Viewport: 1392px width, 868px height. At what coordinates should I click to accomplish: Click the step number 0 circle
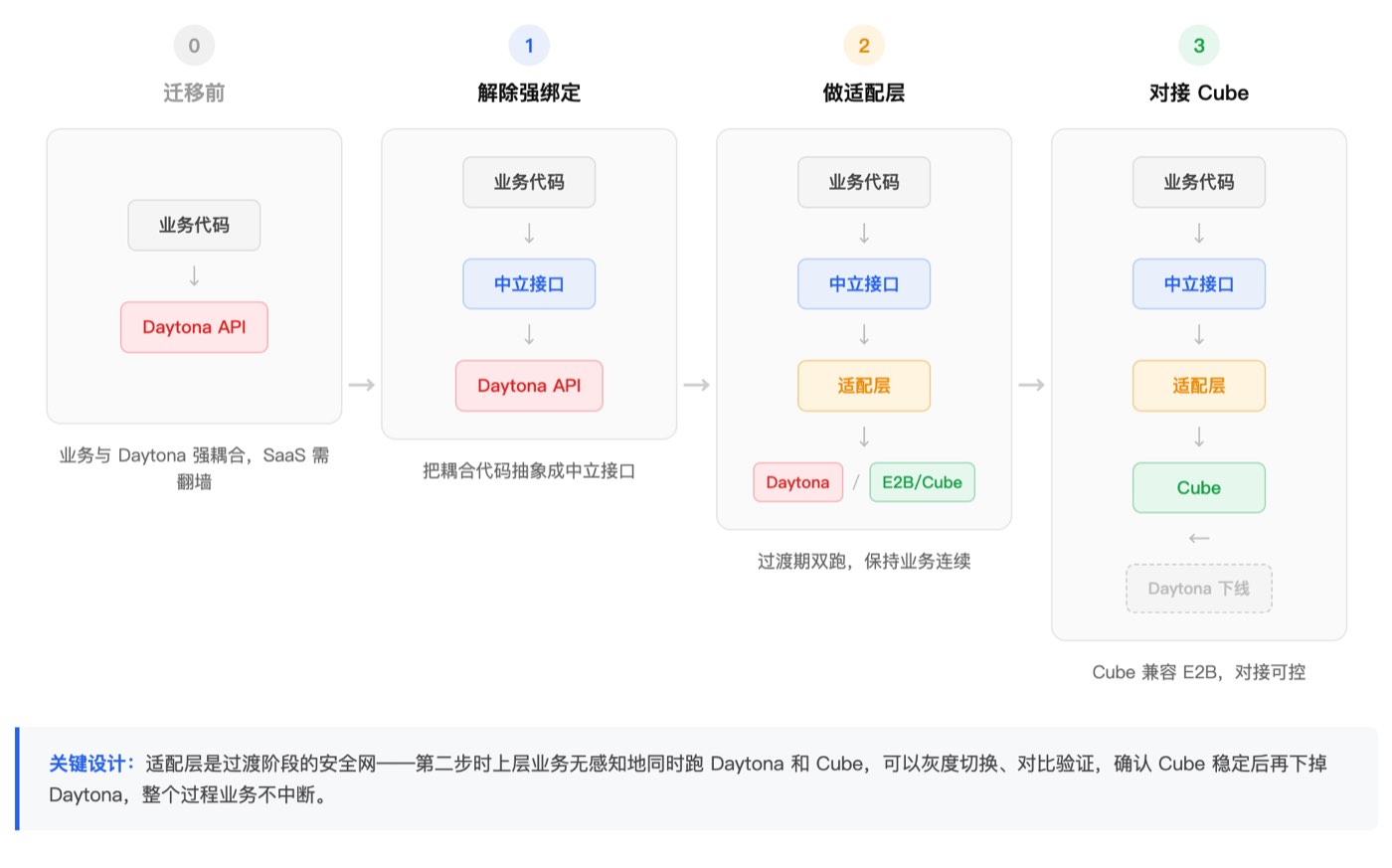pyautogui.click(x=194, y=46)
